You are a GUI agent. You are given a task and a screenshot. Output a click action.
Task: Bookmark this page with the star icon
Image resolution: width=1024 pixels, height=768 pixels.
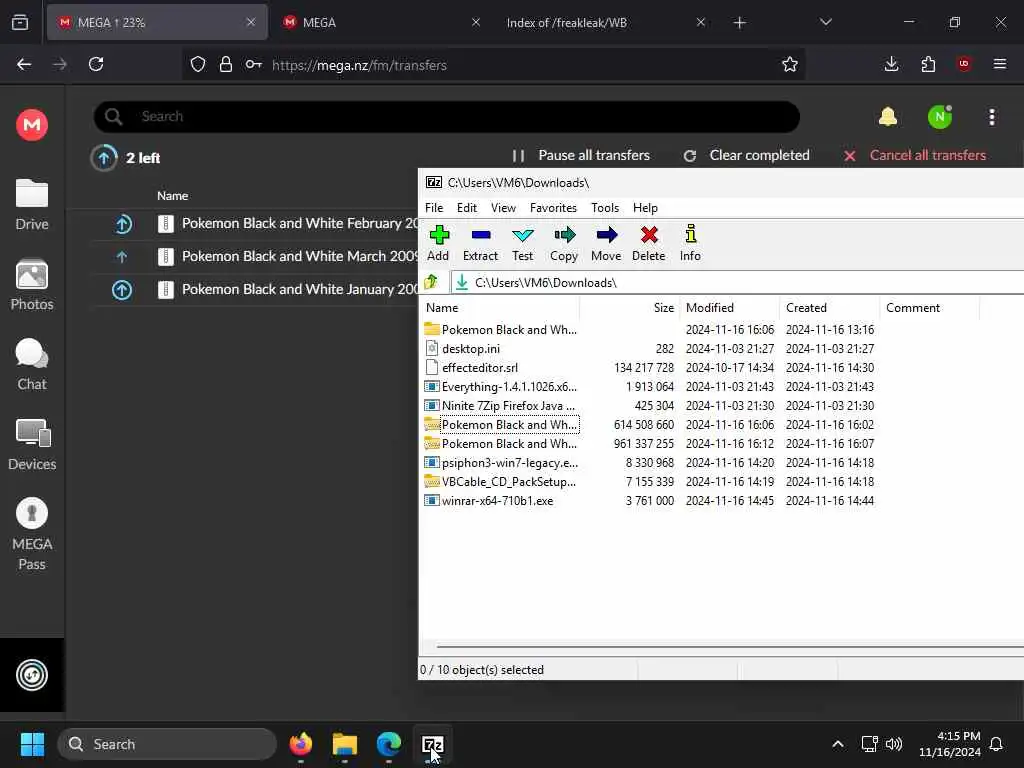(x=790, y=65)
